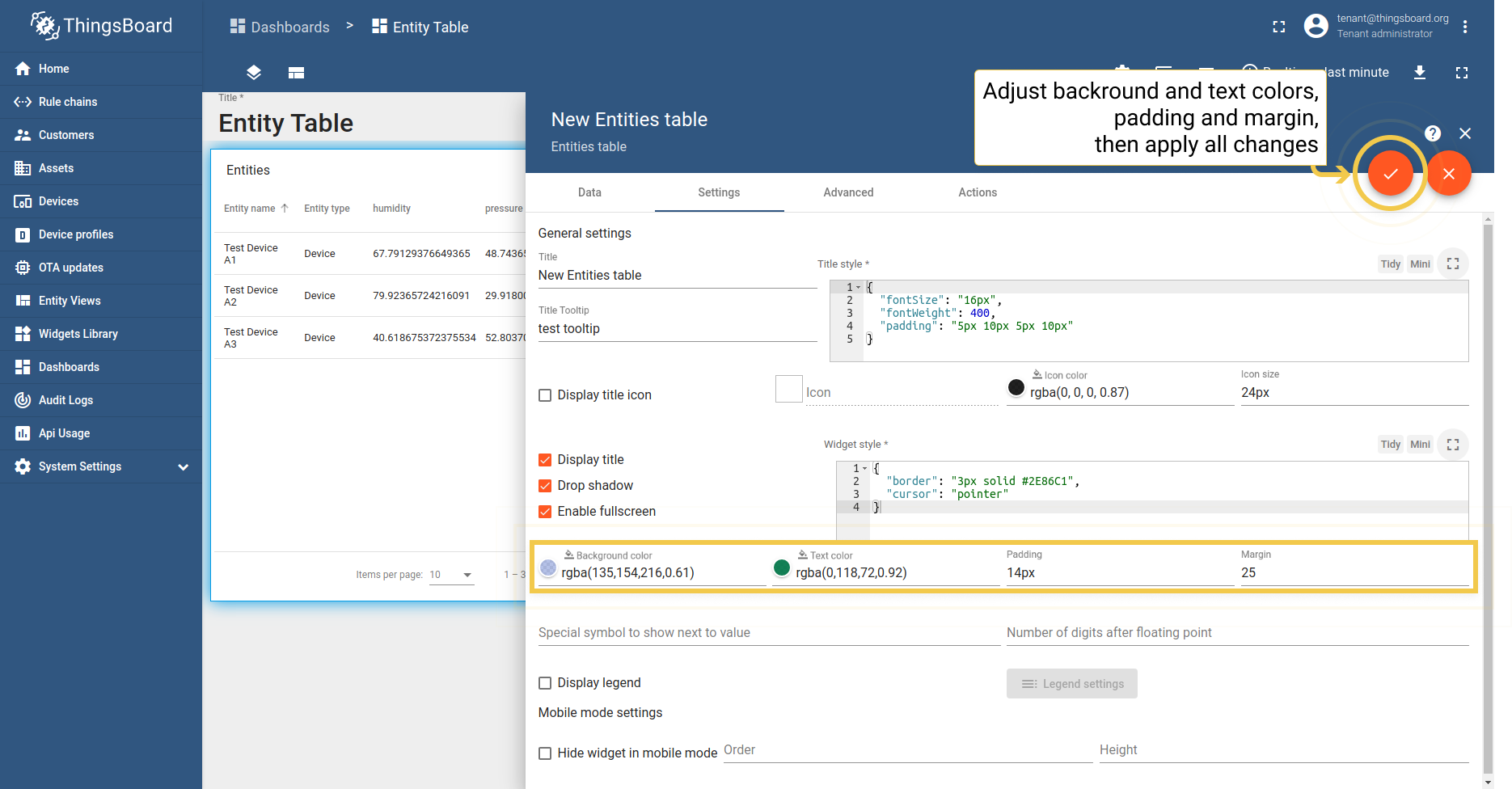The width and height of the screenshot is (1512, 789).
Task: Tidy the Title style JSON
Action: tap(1391, 264)
